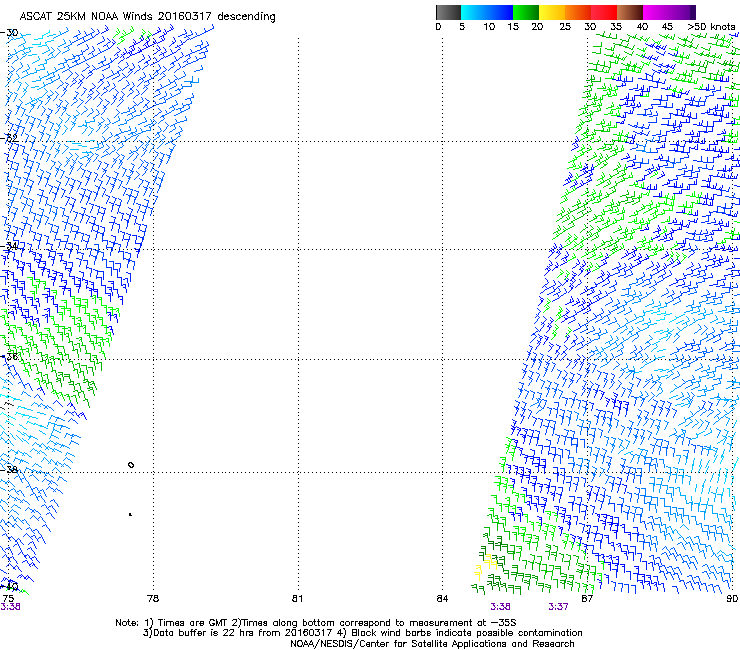Click the longitude label '75'

click(8, 599)
